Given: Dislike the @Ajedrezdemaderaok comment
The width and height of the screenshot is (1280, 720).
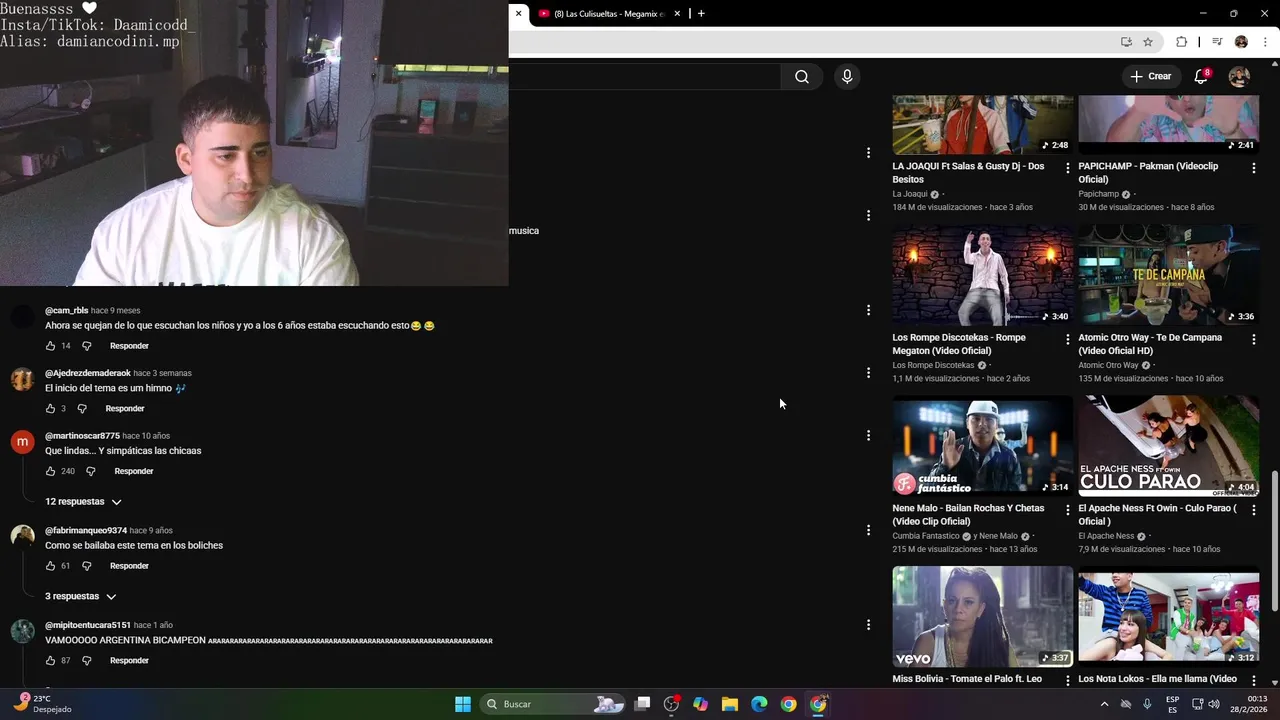Looking at the screenshot, I should pos(82,409).
